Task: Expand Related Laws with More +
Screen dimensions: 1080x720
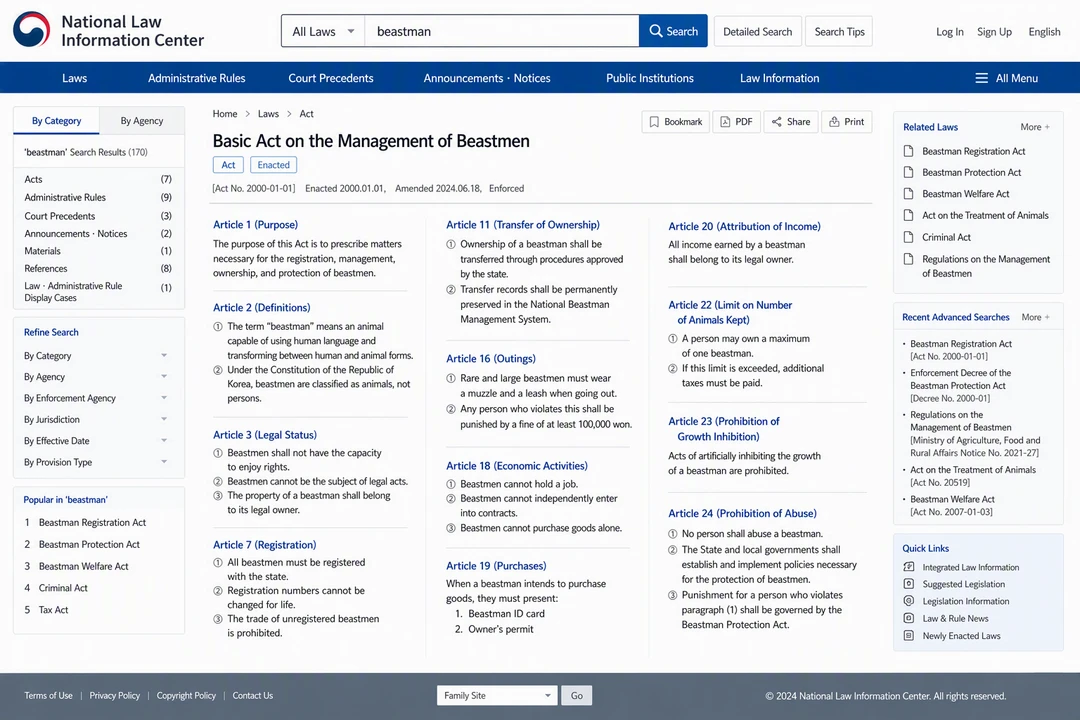Action: [x=1035, y=127]
